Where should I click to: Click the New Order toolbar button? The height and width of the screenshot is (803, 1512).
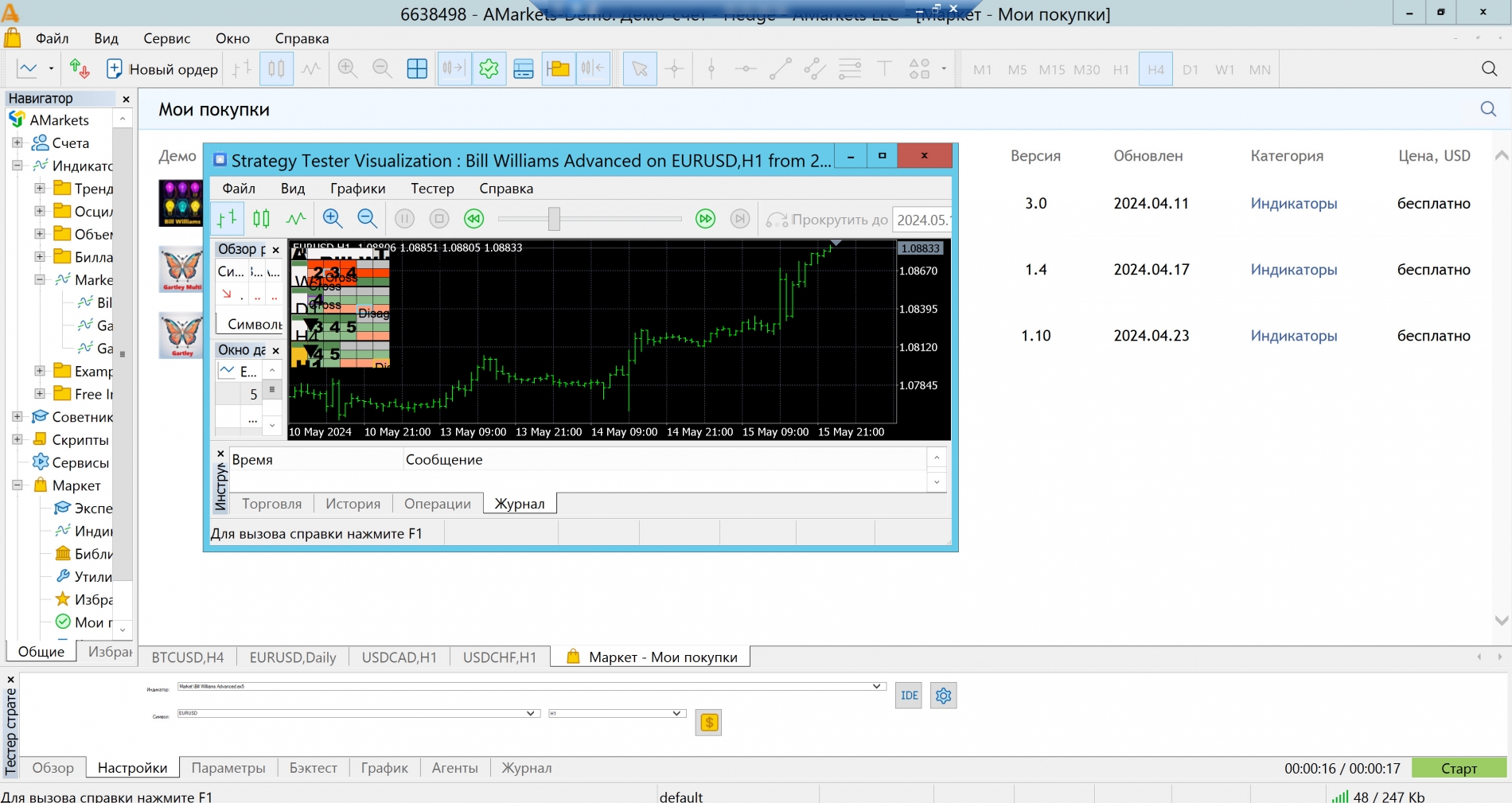pyautogui.click(x=162, y=69)
